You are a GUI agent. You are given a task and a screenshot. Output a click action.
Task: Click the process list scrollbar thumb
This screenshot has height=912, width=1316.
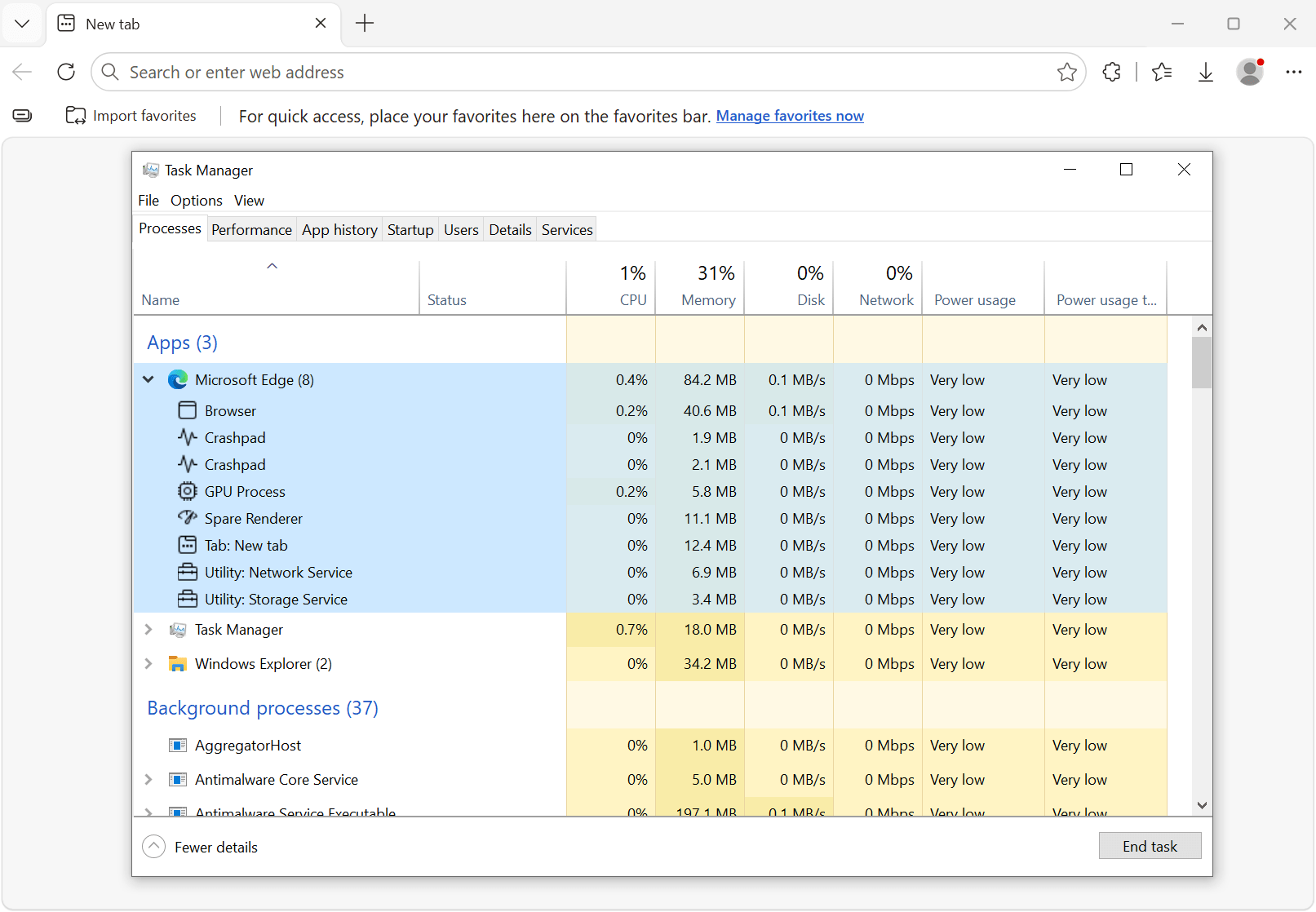pos(1202,363)
